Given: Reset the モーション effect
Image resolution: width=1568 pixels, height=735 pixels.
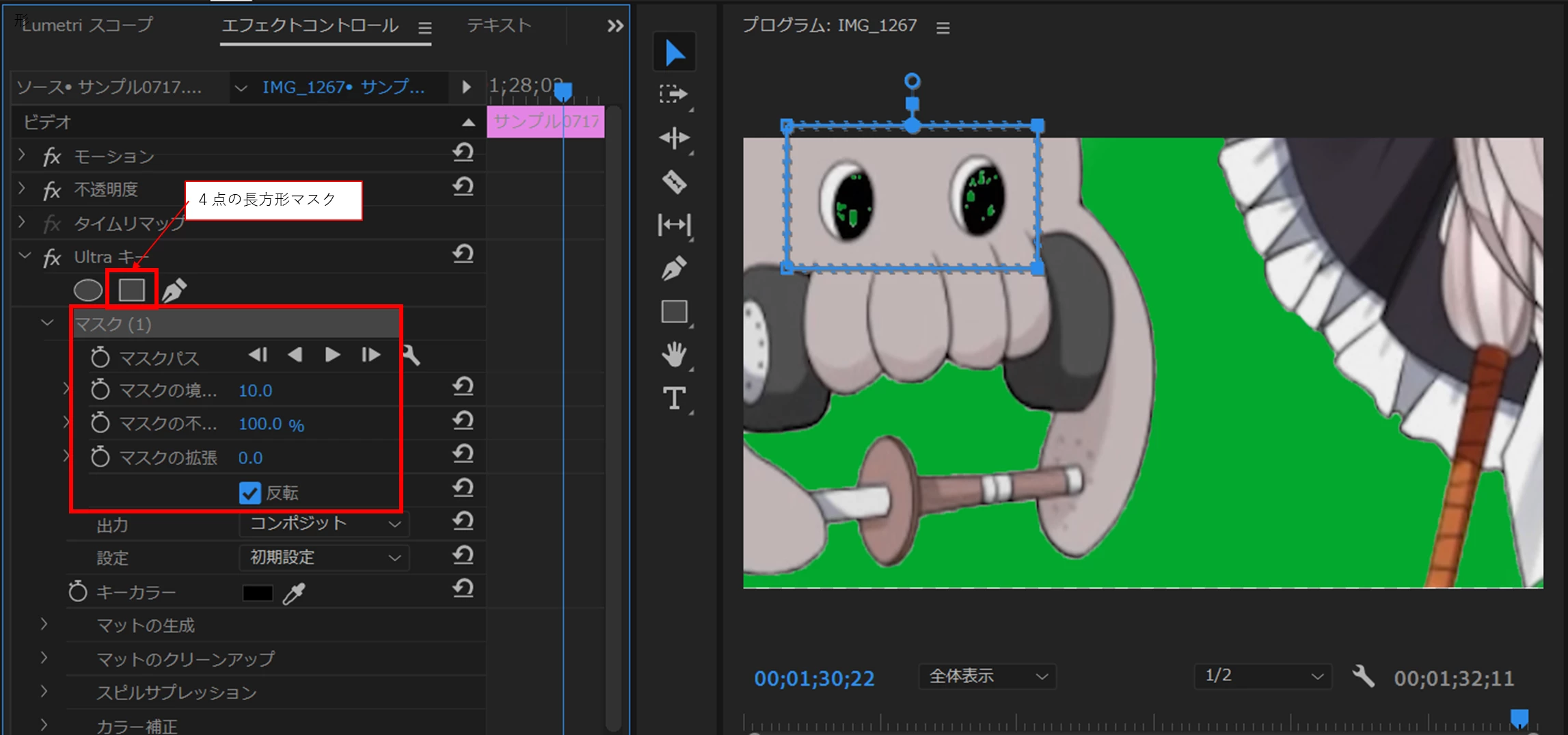Looking at the screenshot, I should 463,152.
